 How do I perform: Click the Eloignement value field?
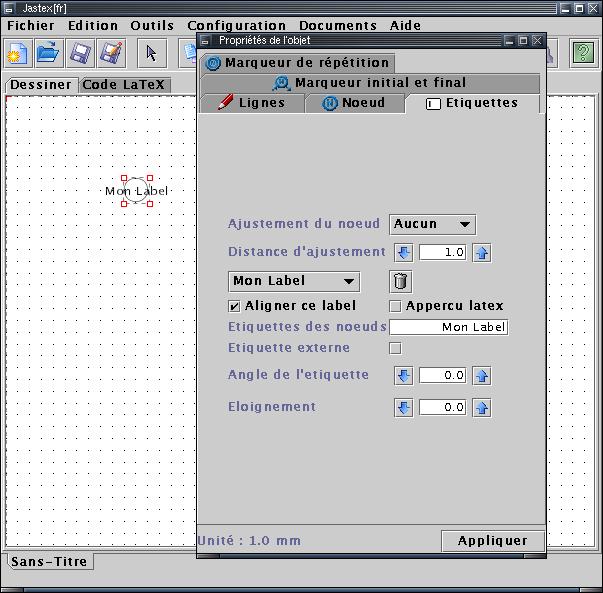click(x=443, y=407)
